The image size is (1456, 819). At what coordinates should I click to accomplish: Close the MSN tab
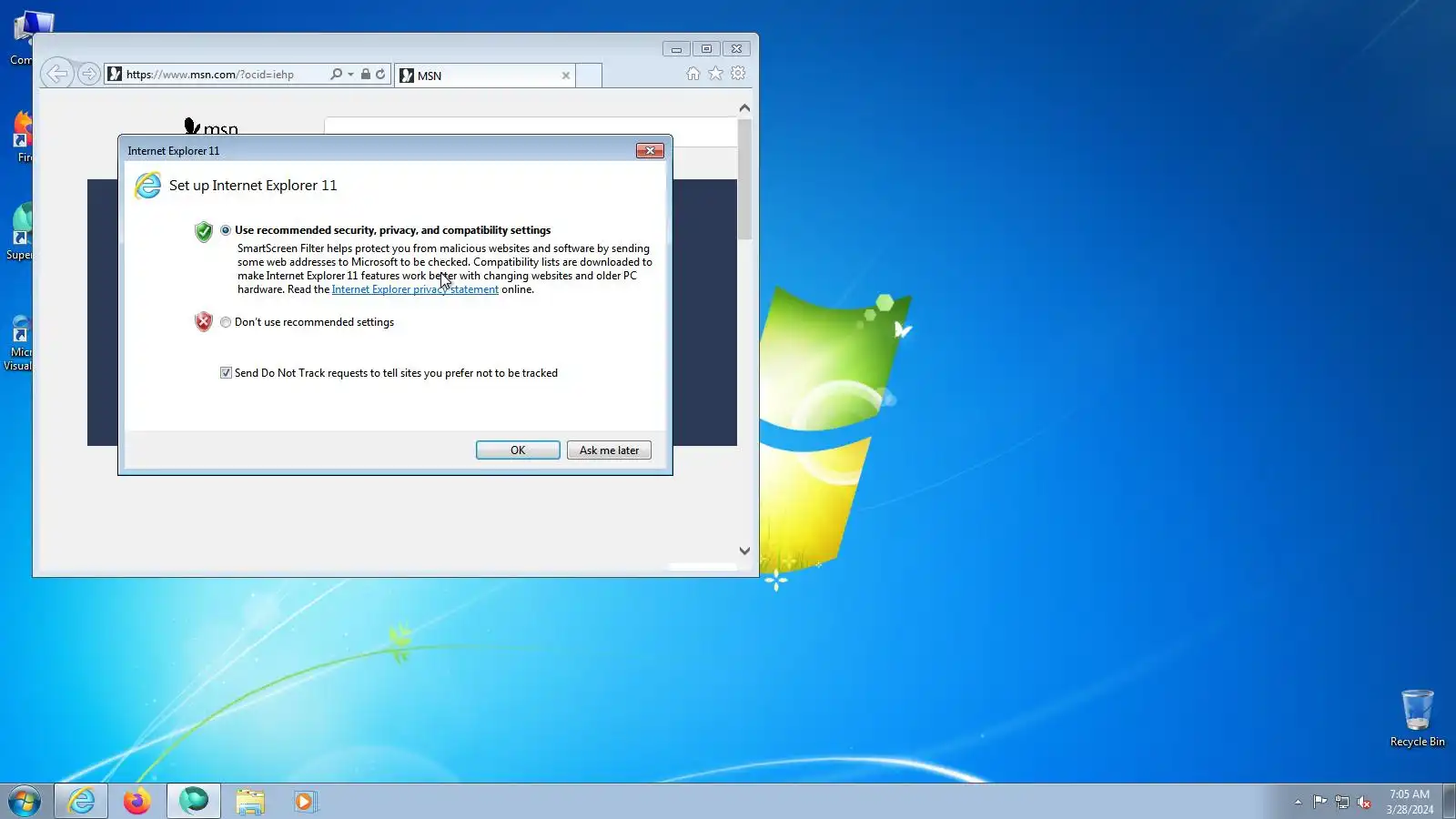coord(566,76)
